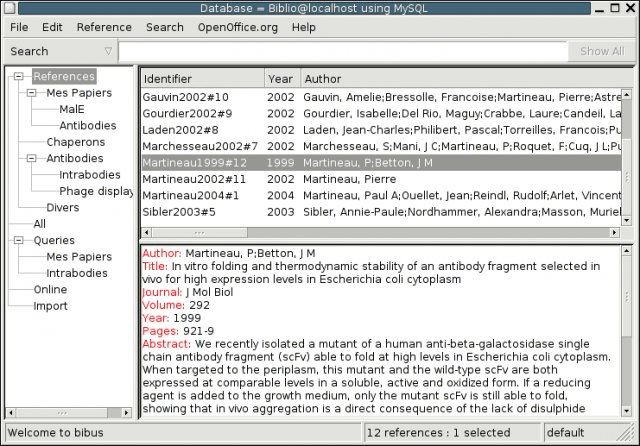The width and height of the screenshot is (640, 446).
Task: Open the Reference menu
Action: click(104, 27)
